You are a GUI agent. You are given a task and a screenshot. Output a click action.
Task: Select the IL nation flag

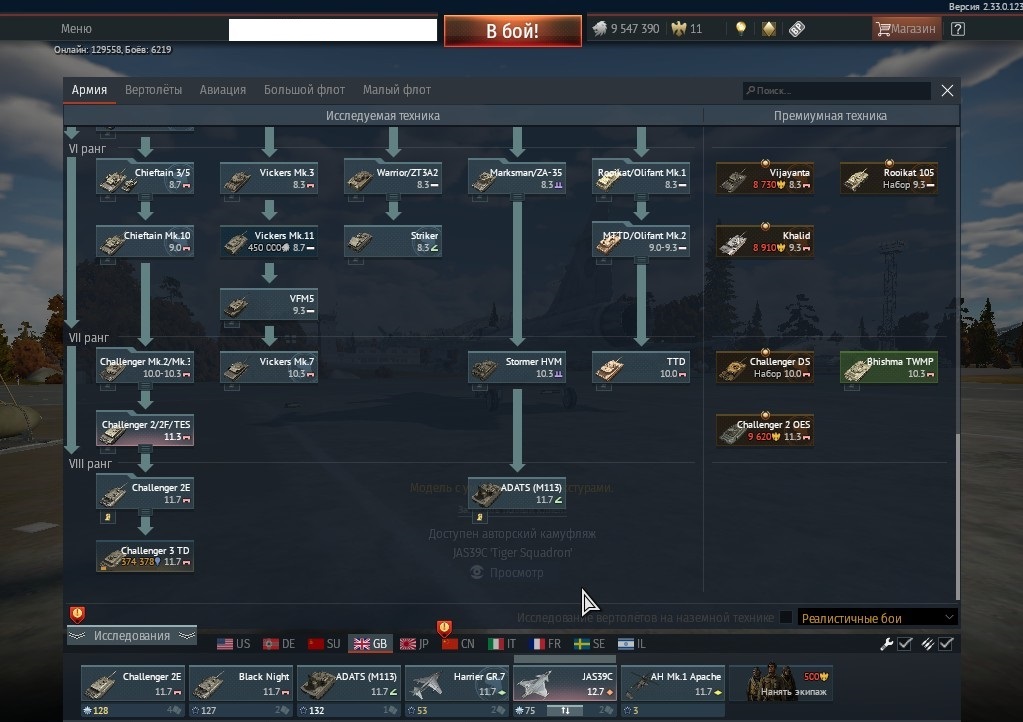click(x=632, y=644)
